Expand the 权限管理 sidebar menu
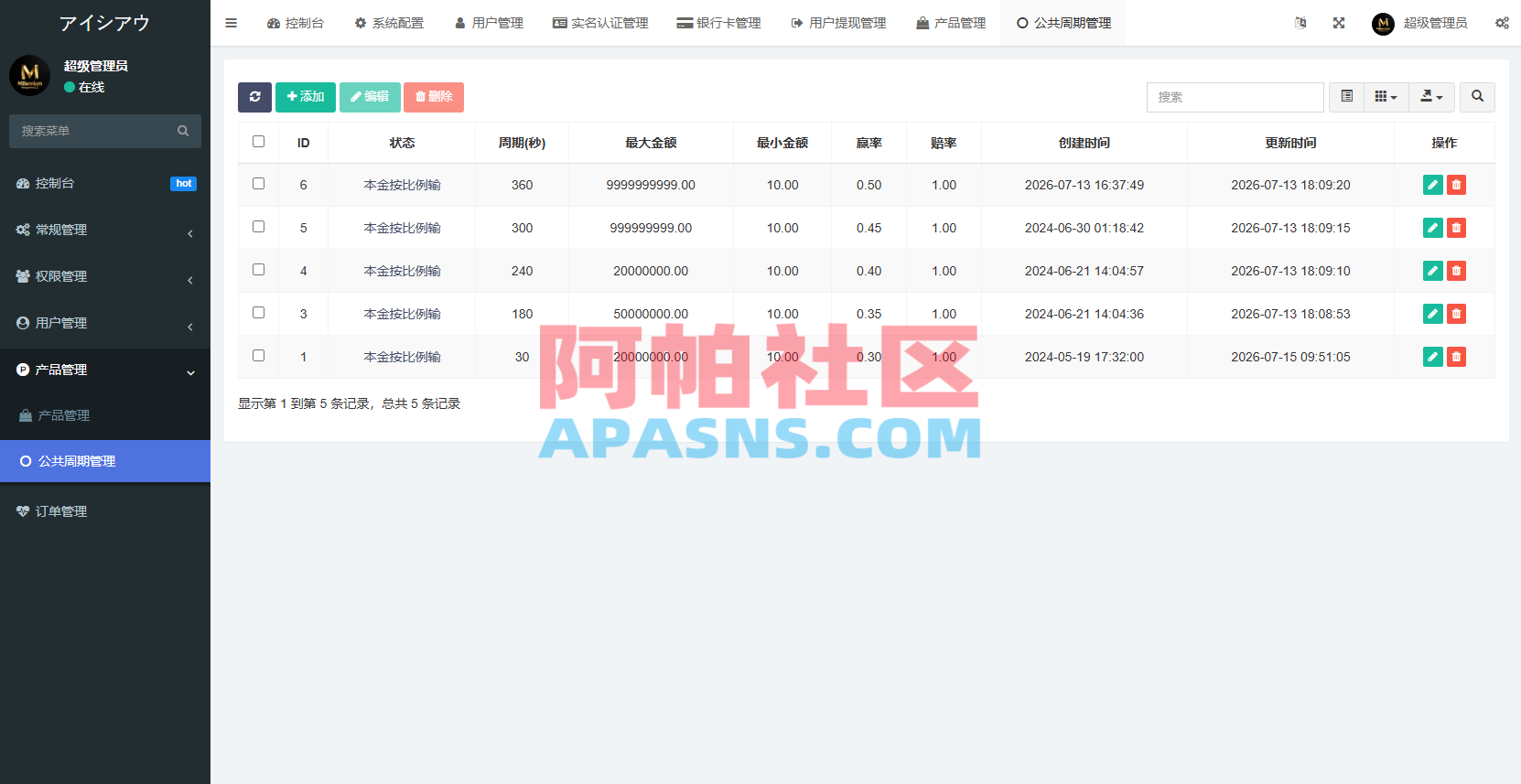Screen dimensions: 1521x784 tap(105, 277)
